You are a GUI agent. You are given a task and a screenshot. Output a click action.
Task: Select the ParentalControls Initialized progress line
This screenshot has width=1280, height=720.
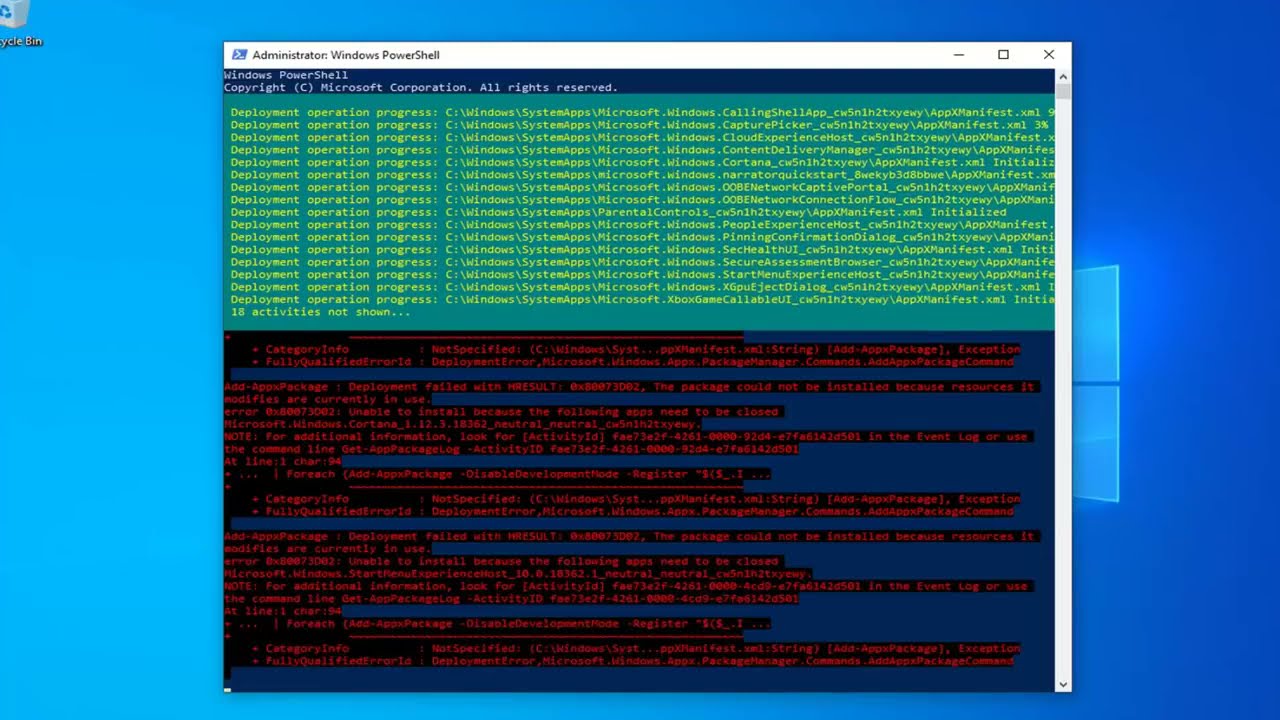tap(619, 212)
